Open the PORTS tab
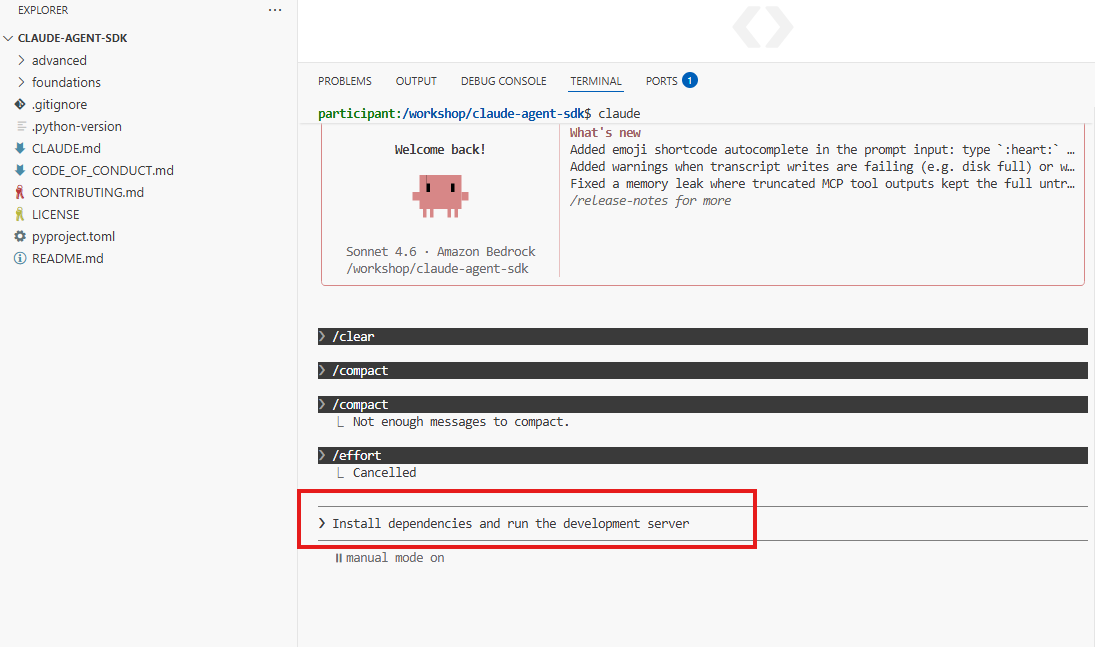Viewport: 1095px width, 647px height. (661, 81)
